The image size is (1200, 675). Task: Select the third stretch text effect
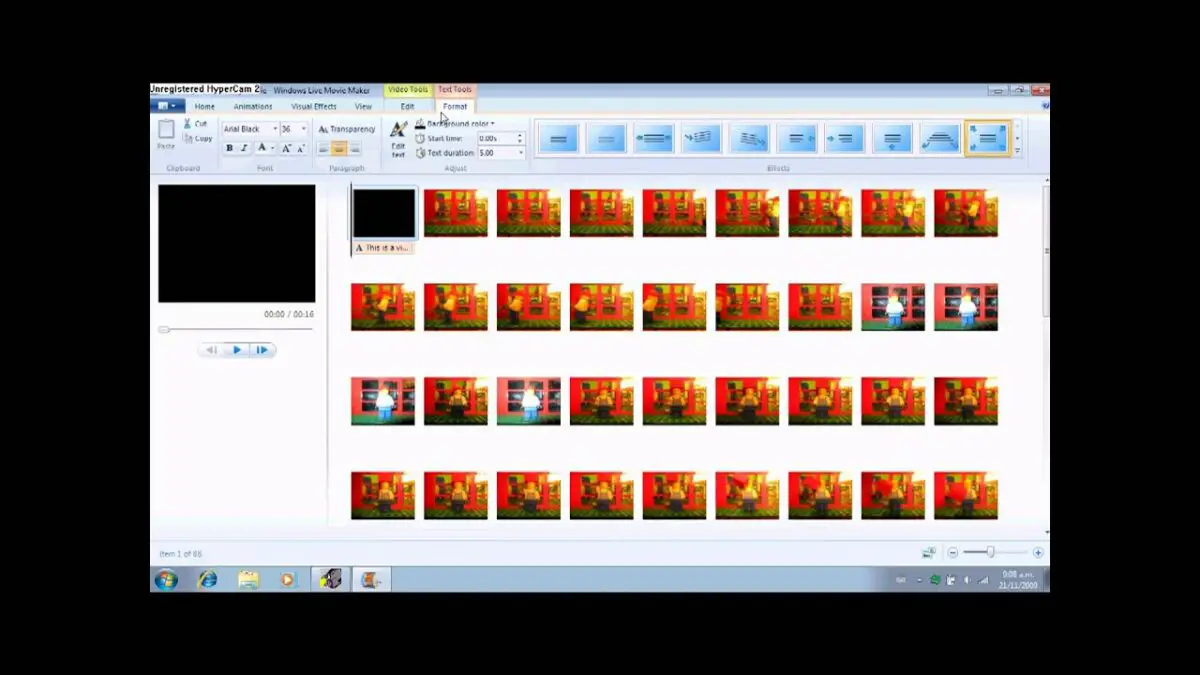(653, 138)
